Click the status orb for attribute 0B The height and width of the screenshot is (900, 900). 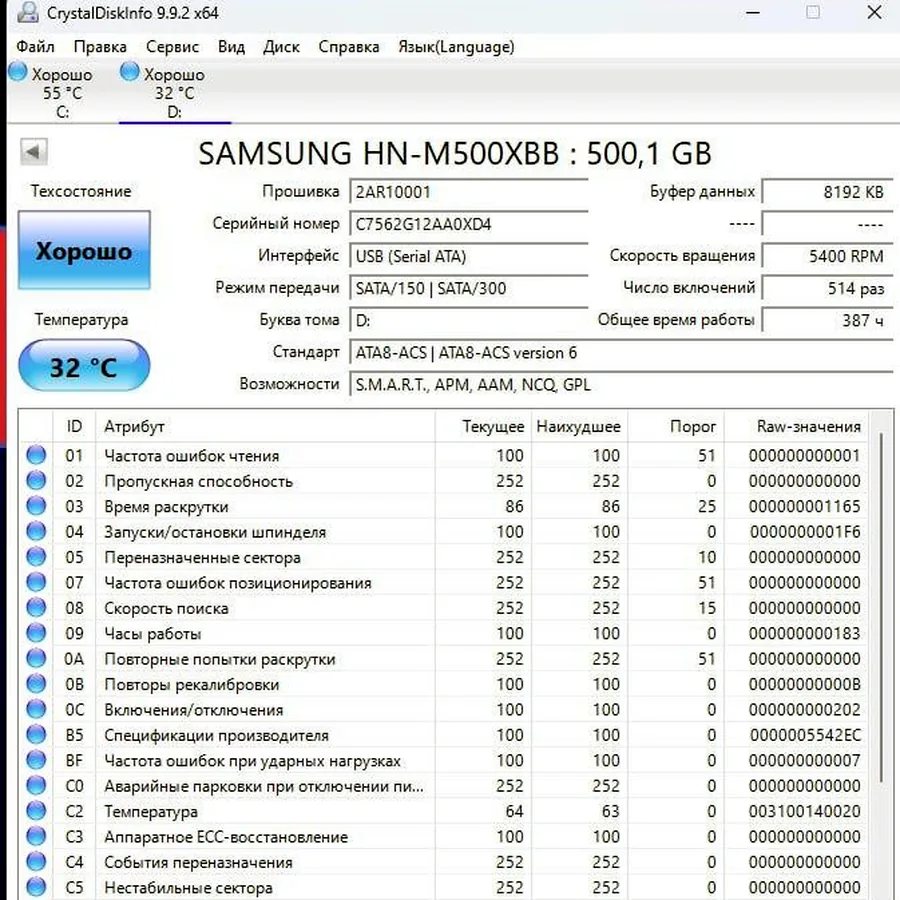(36, 684)
